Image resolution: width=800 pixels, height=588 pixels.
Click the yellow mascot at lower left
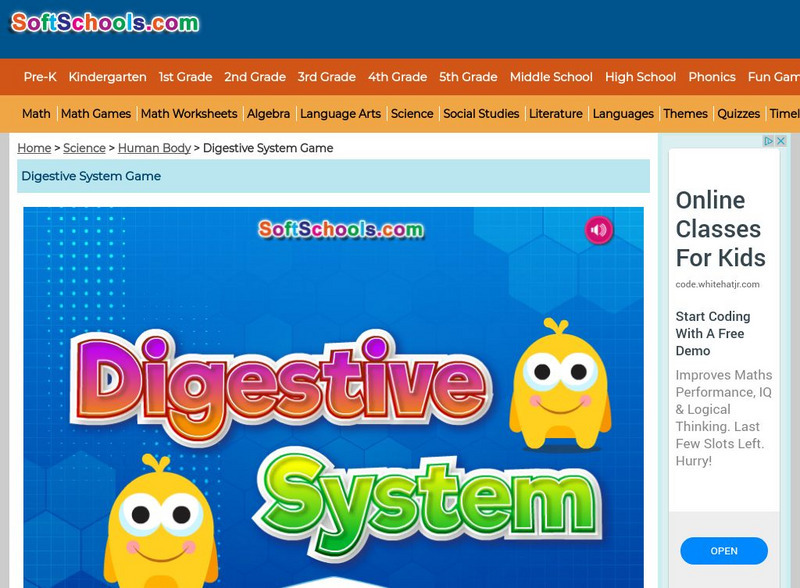(161, 521)
